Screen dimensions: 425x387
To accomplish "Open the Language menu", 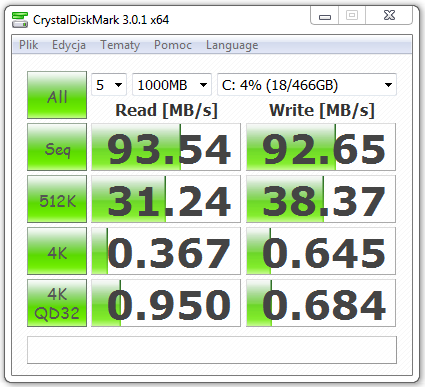I will [232, 45].
